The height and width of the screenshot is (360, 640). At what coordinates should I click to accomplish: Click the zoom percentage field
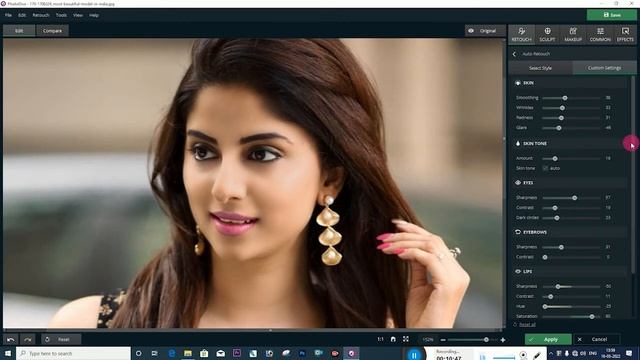427,339
